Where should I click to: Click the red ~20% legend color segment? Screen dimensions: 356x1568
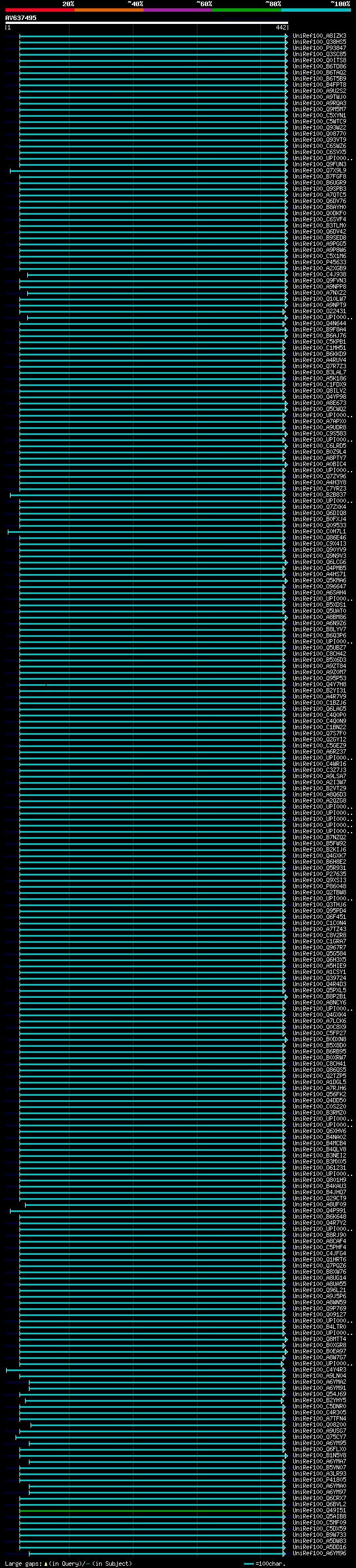(39, 10)
